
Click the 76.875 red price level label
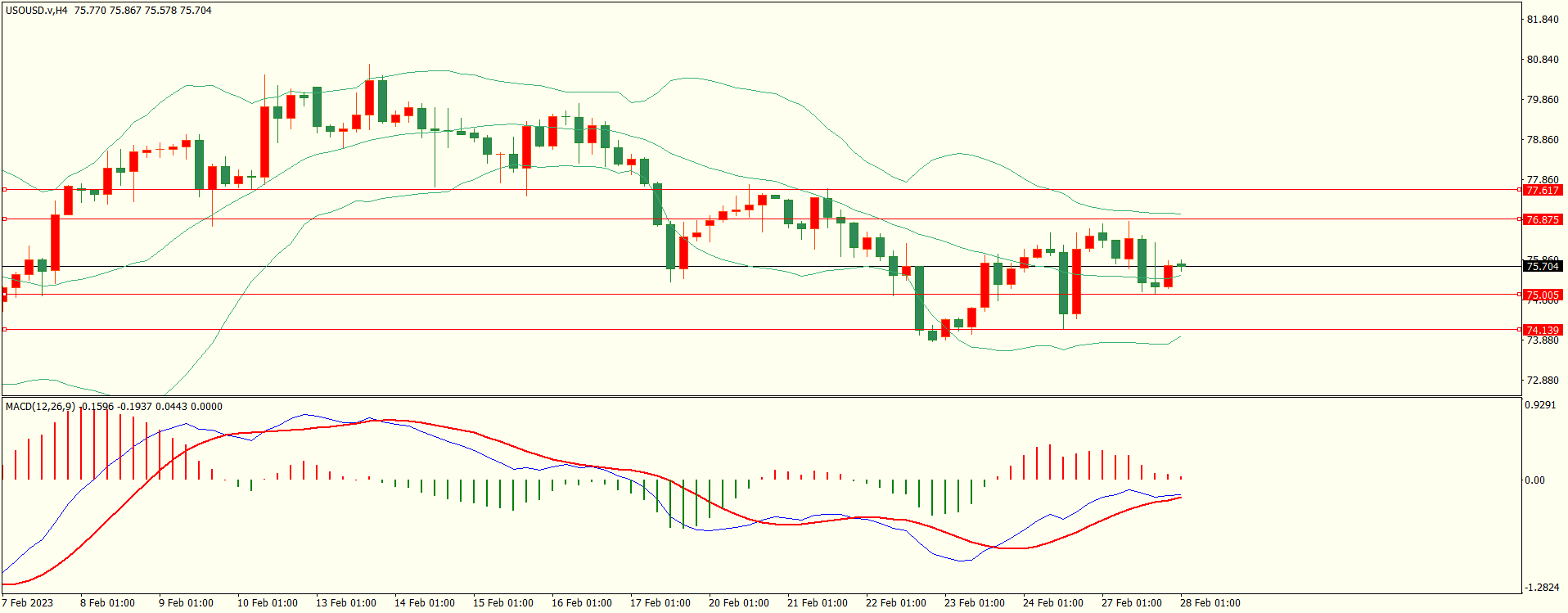[1543, 219]
